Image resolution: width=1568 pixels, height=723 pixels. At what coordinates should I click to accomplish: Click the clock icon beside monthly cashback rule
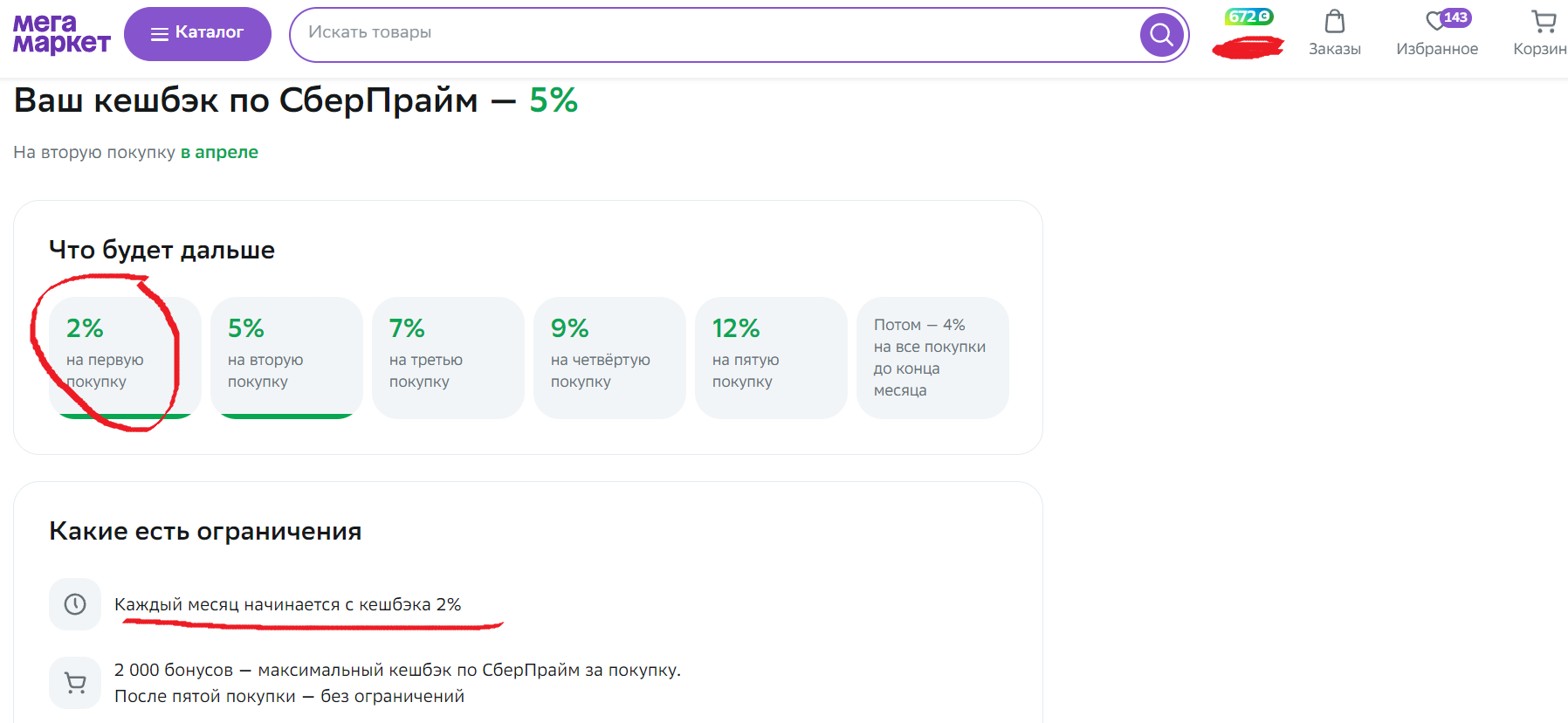(x=75, y=604)
